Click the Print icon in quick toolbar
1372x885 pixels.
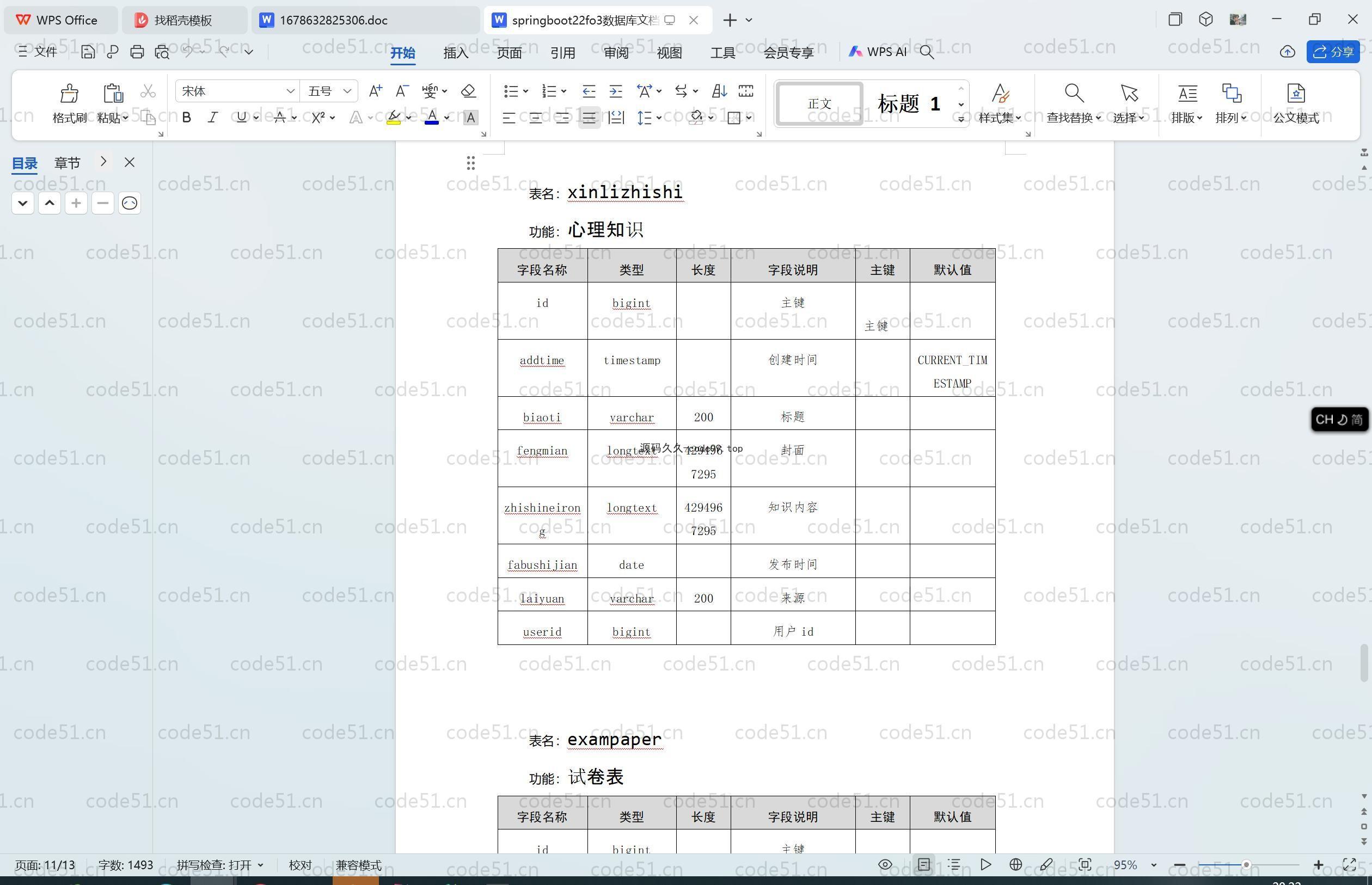point(137,52)
